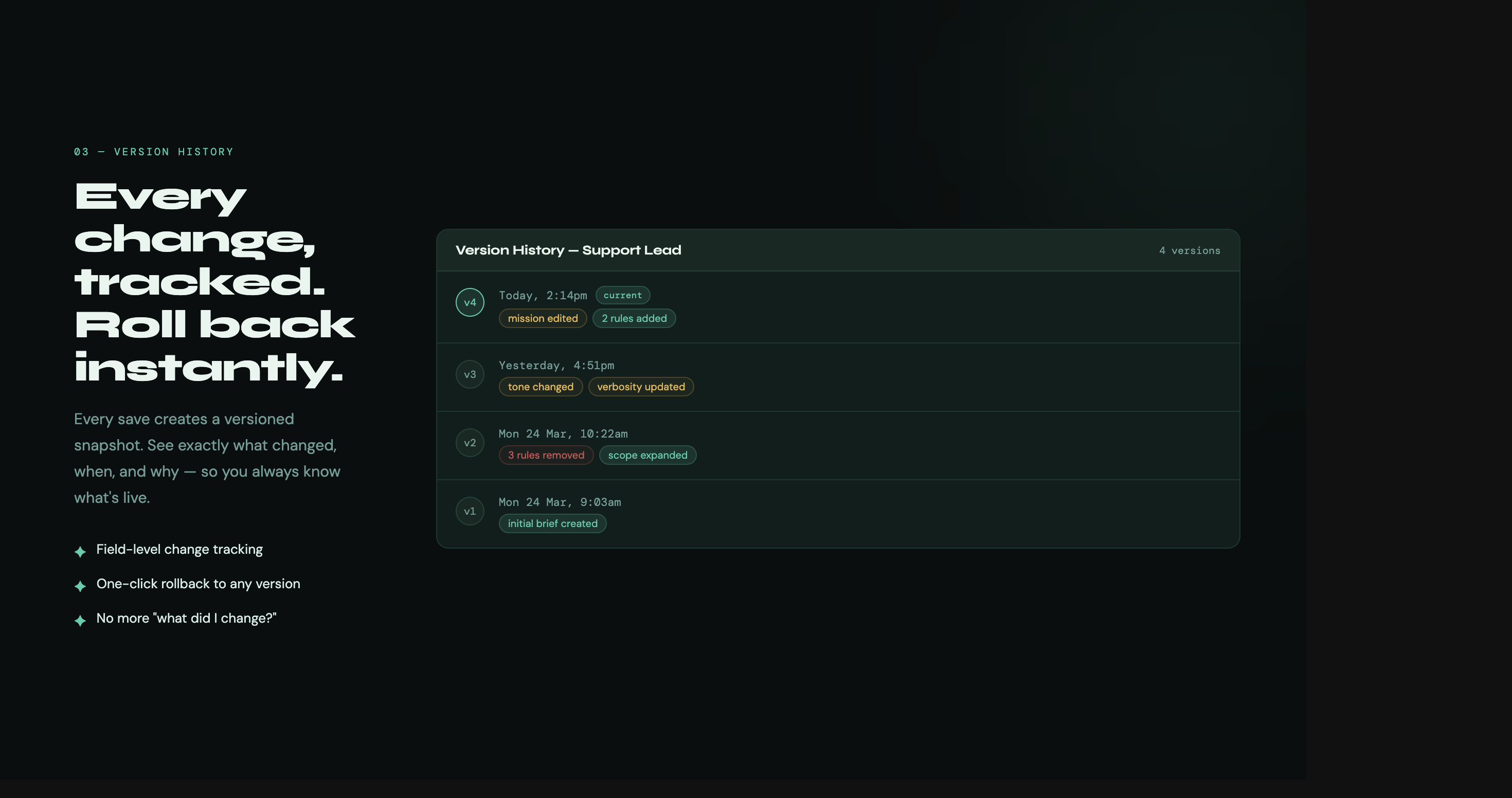
Task: Click the v1 version circle badge
Action: click(x=470, y=511)
